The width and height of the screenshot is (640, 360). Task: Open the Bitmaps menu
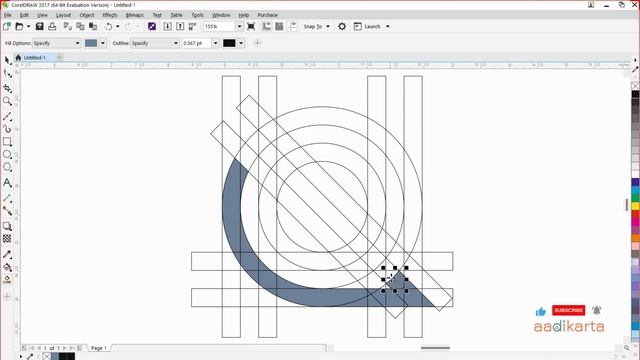135,15
